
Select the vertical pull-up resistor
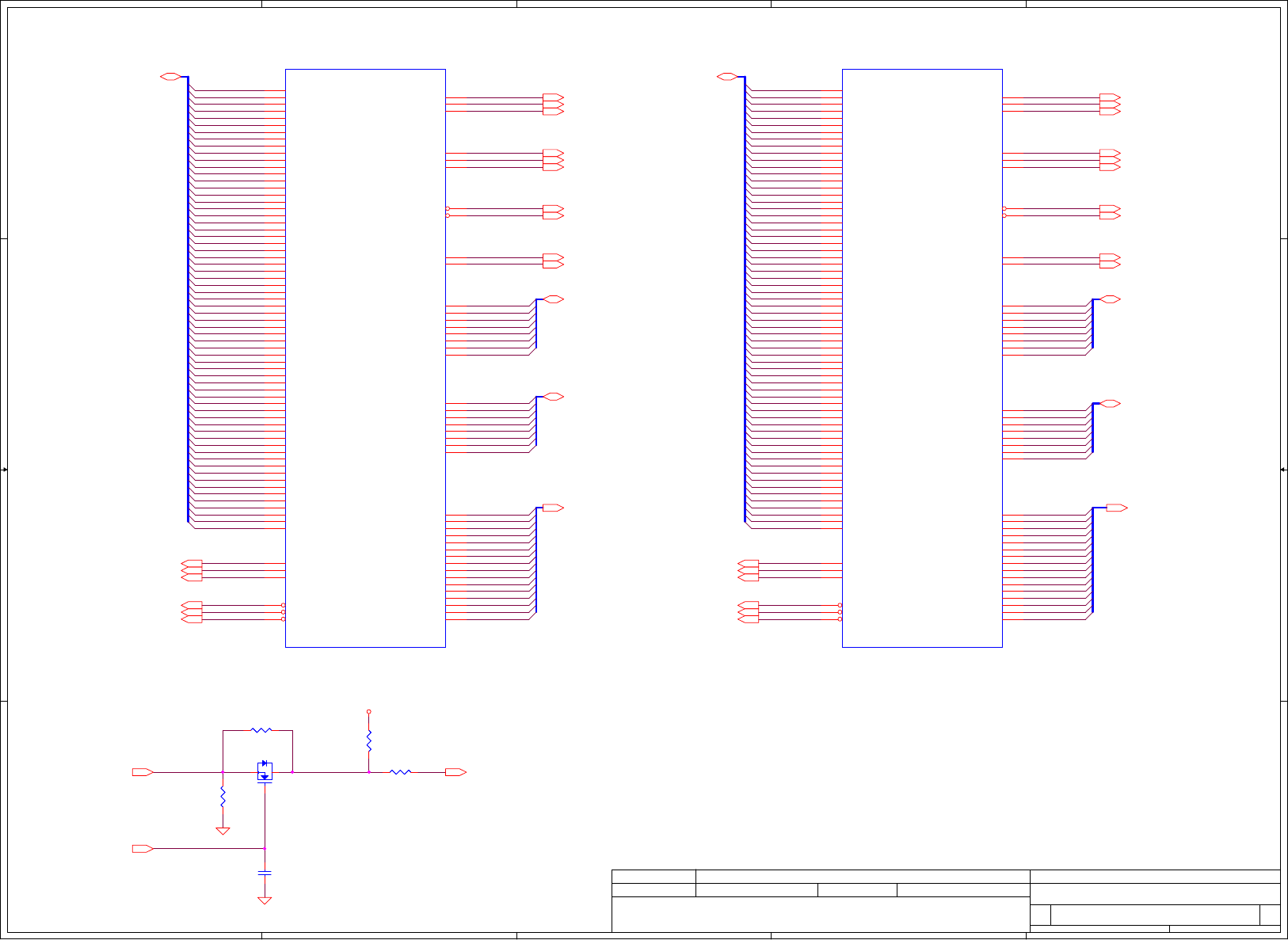[368, 741]
